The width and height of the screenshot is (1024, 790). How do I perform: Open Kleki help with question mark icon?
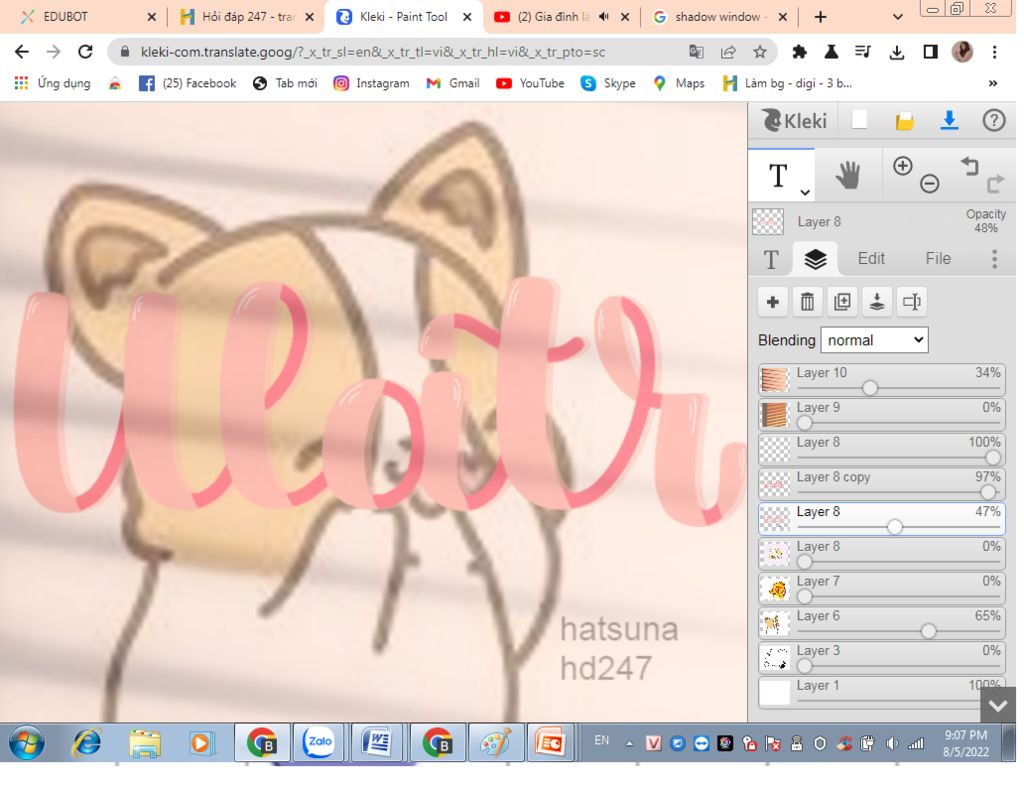(x=994, y=121)
